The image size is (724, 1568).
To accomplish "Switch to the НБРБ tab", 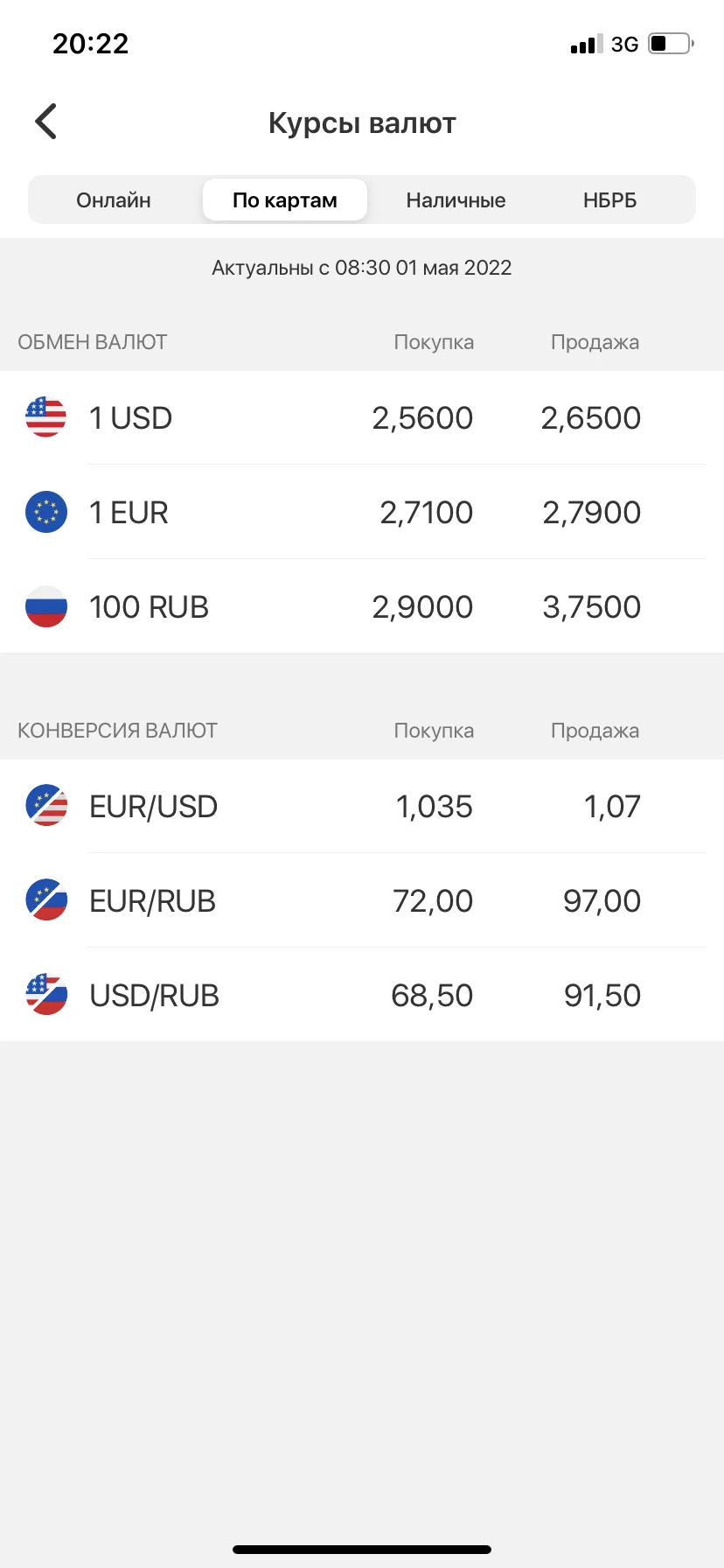I will [x=609, y=200].
